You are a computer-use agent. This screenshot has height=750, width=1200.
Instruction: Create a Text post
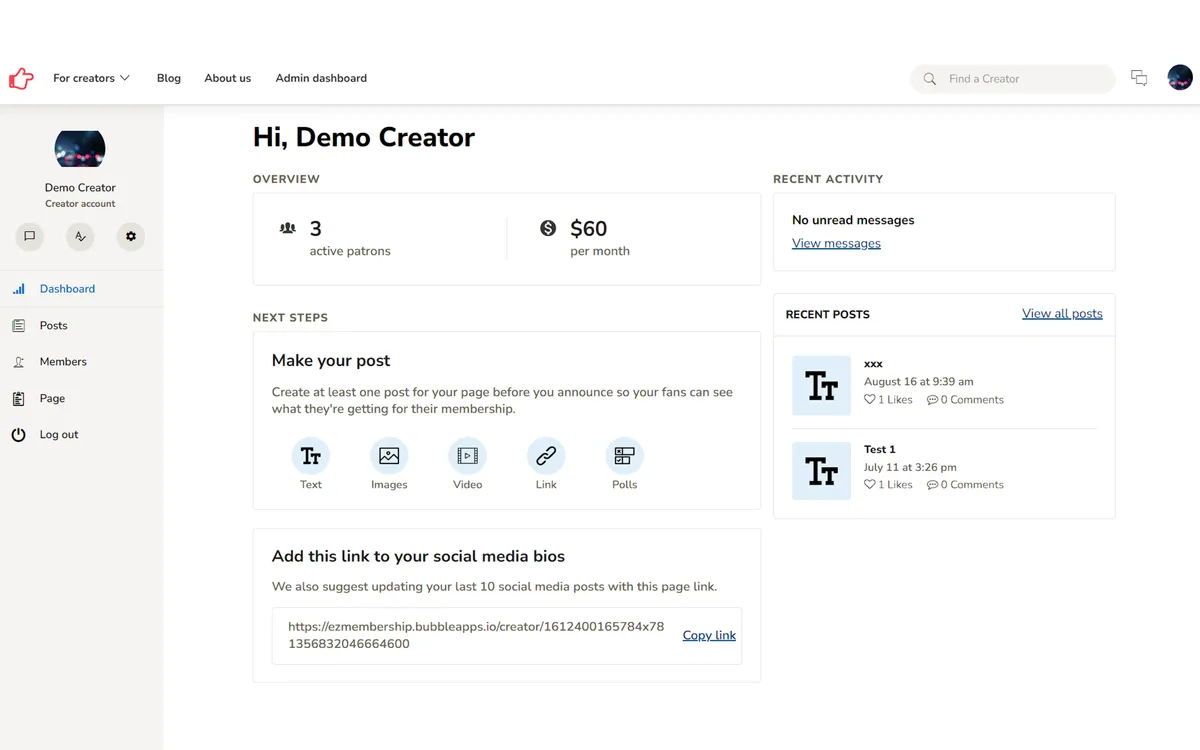pyautogui.click(x=311, y=456)
